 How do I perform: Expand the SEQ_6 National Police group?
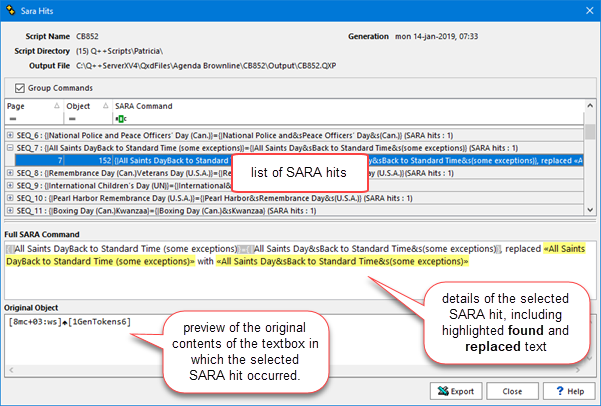[x=10, y=135]
